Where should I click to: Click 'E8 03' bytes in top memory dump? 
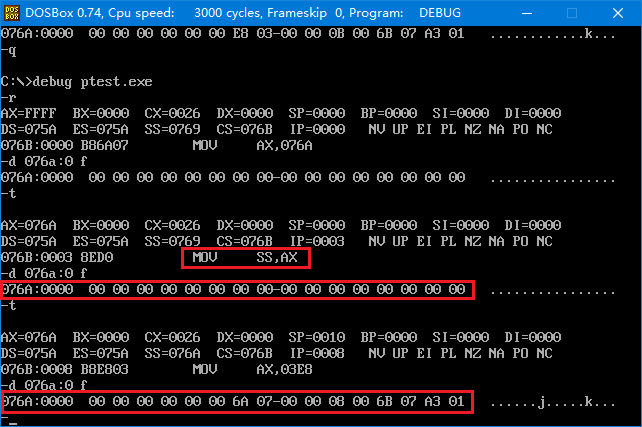point(253,34)
